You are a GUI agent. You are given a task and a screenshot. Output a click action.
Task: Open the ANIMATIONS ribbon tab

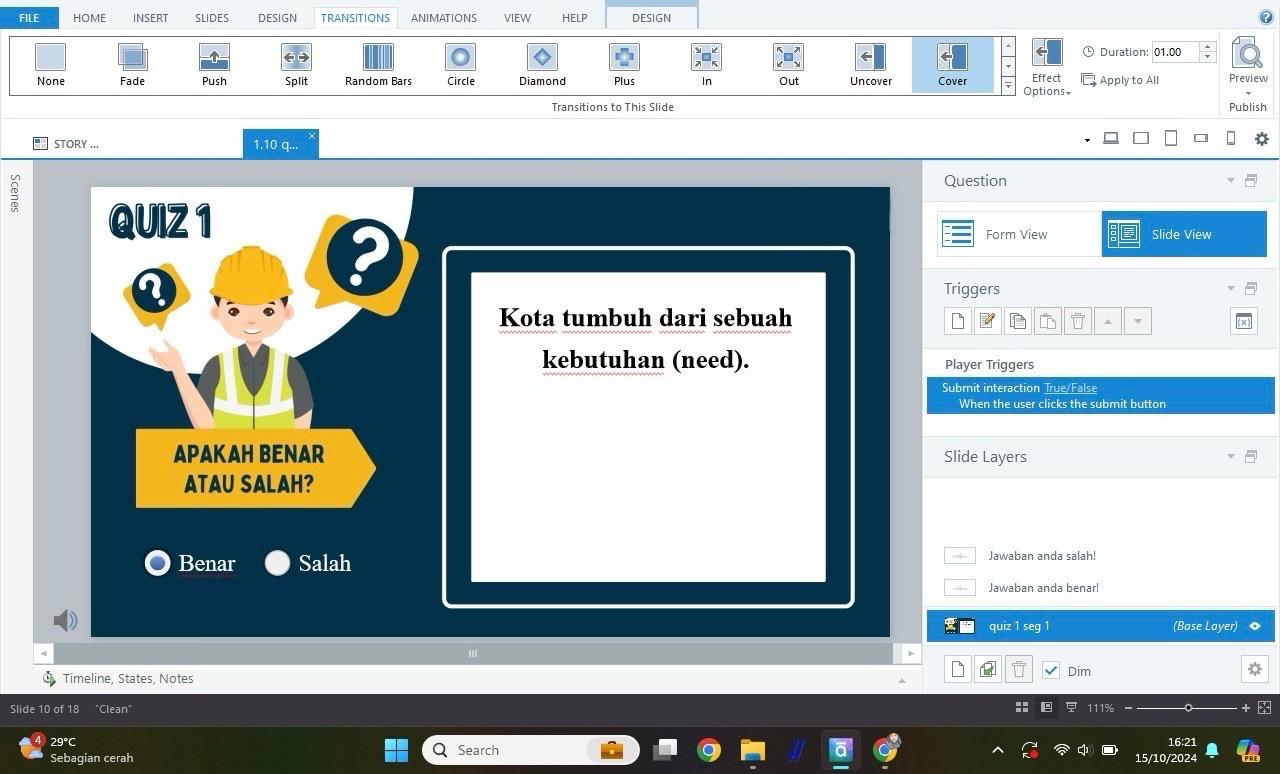click(444, 18)
